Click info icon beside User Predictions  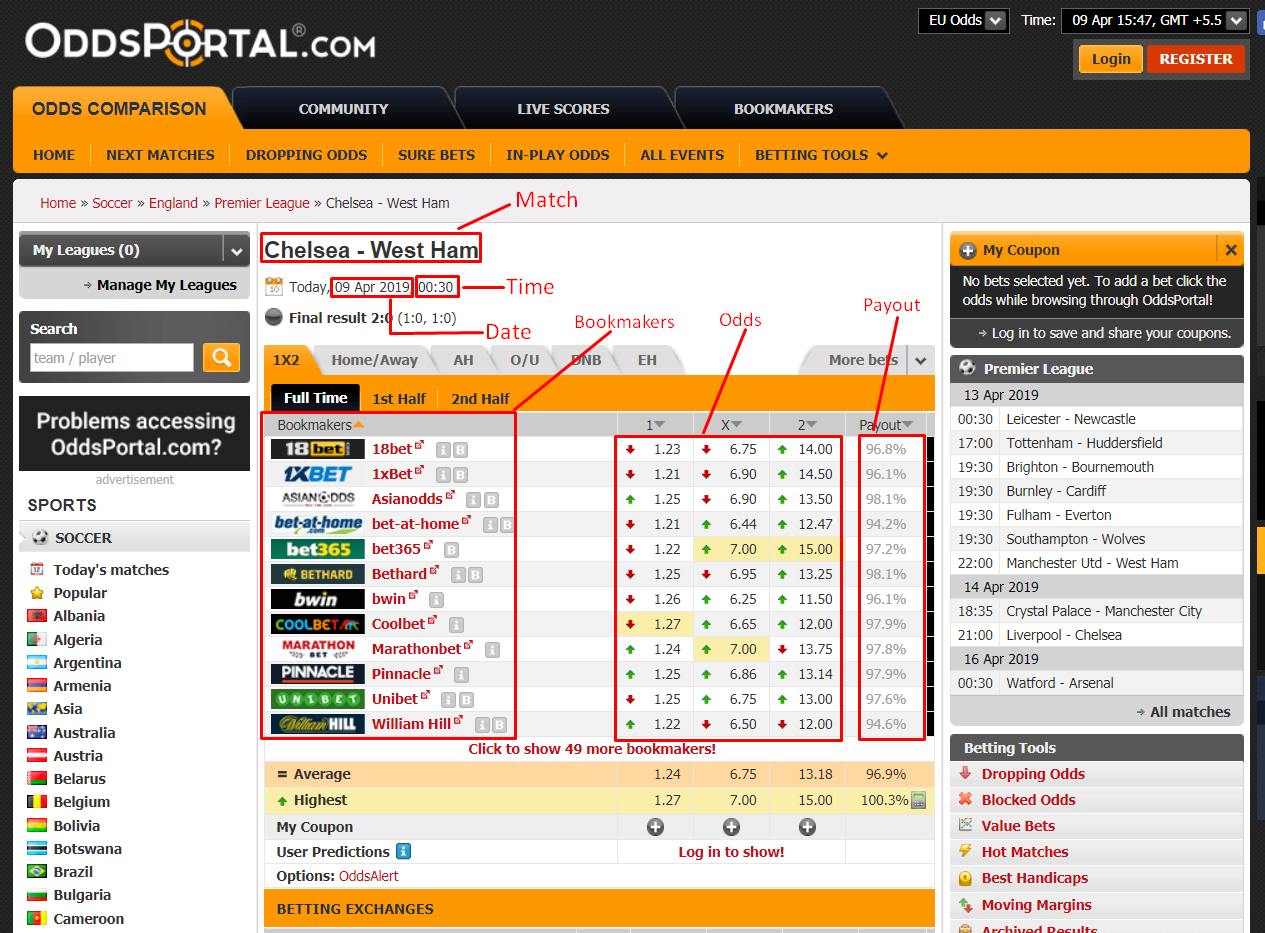(x=403, y=852)
